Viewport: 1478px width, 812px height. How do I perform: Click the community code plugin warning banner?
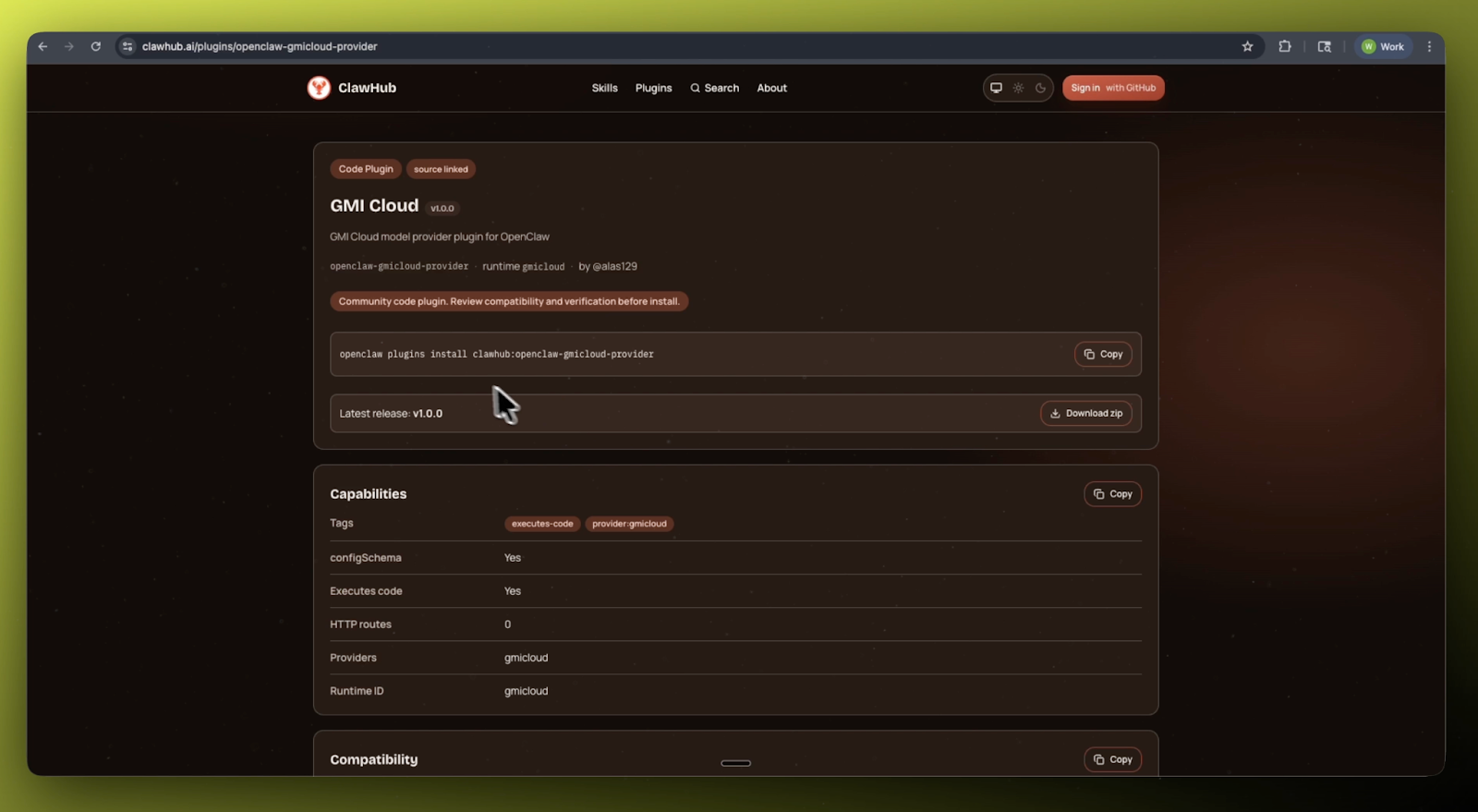pos(509,301)
